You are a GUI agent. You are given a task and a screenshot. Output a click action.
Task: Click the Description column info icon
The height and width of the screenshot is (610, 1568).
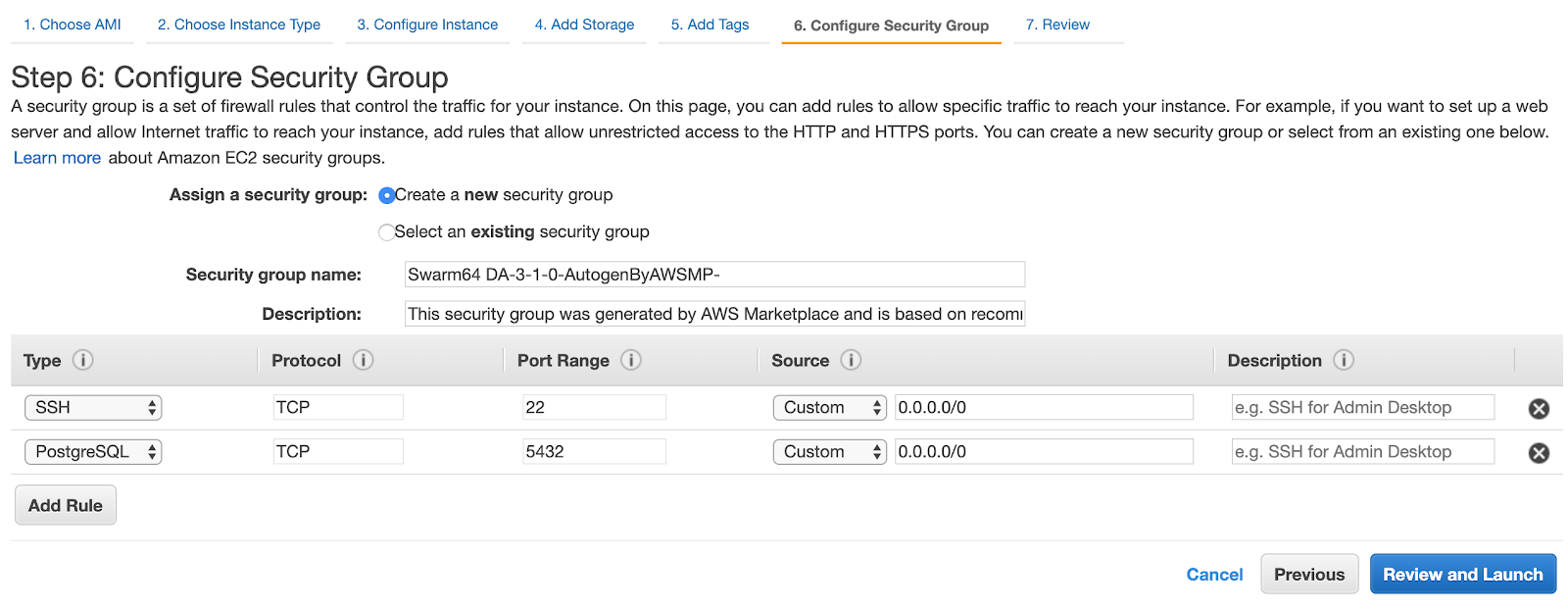coord(1344,360)
